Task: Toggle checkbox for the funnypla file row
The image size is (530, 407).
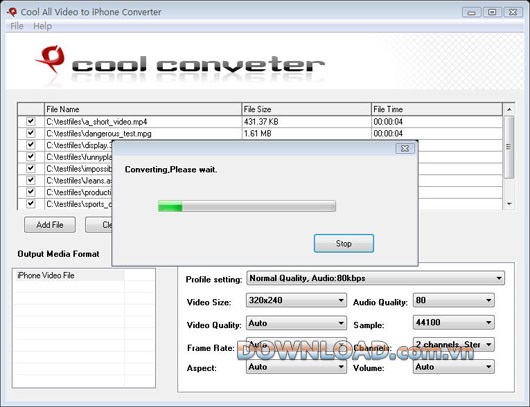Action: [x=31, y=157]
